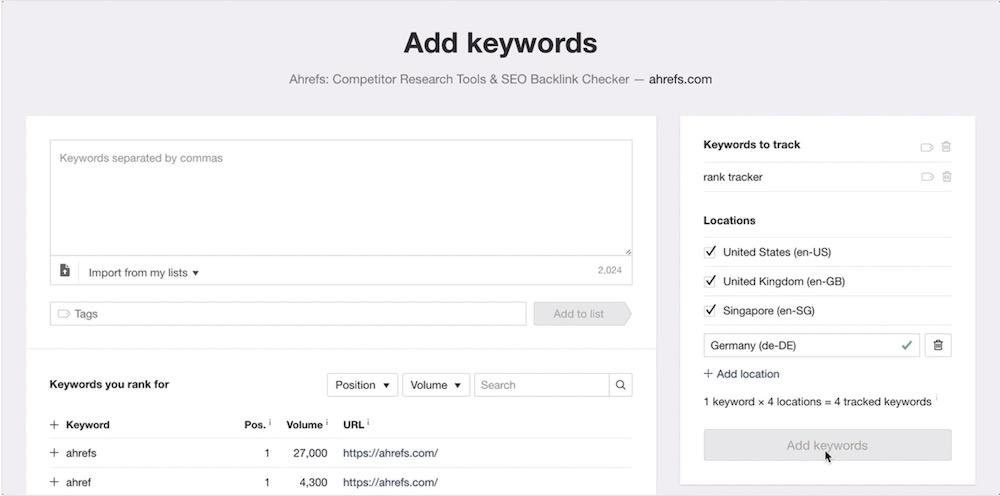Image resolution: width=1000 pixels, height=496 pixels.
Task: Click the plus icon beside Keyword header
Action: pyautogui.click(x=54, y=425)
